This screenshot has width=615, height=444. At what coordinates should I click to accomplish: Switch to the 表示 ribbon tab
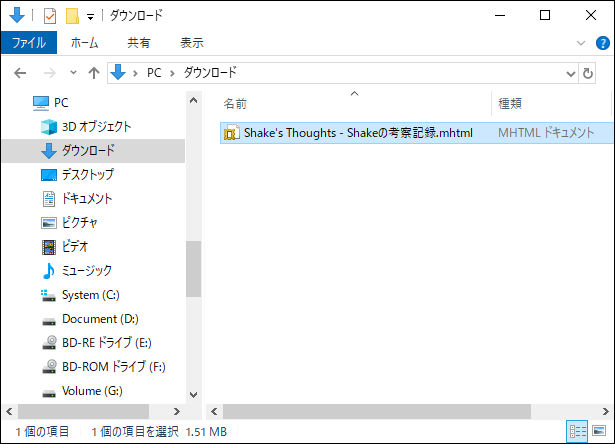(x=192, y=42)
